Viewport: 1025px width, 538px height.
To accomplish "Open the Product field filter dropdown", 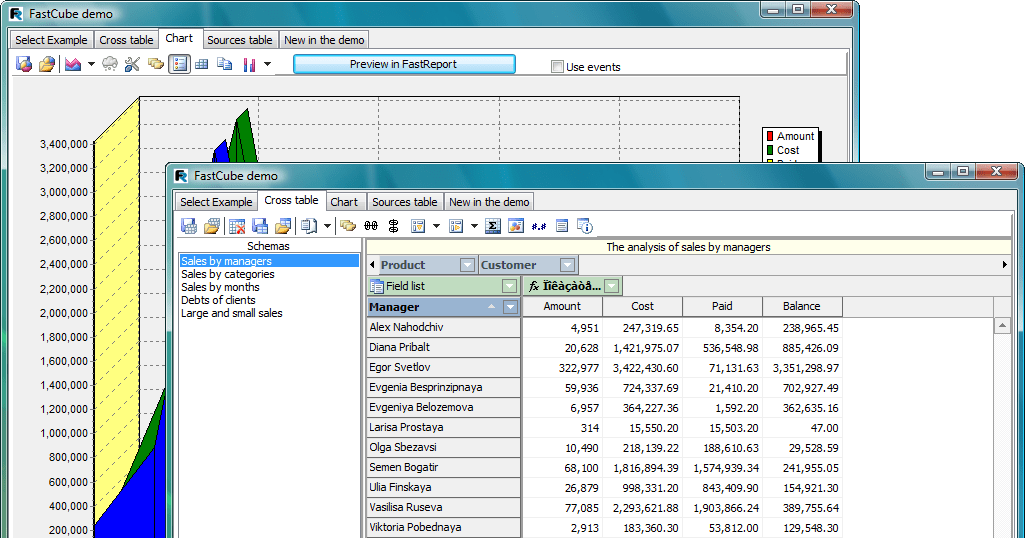I will 467,265.
